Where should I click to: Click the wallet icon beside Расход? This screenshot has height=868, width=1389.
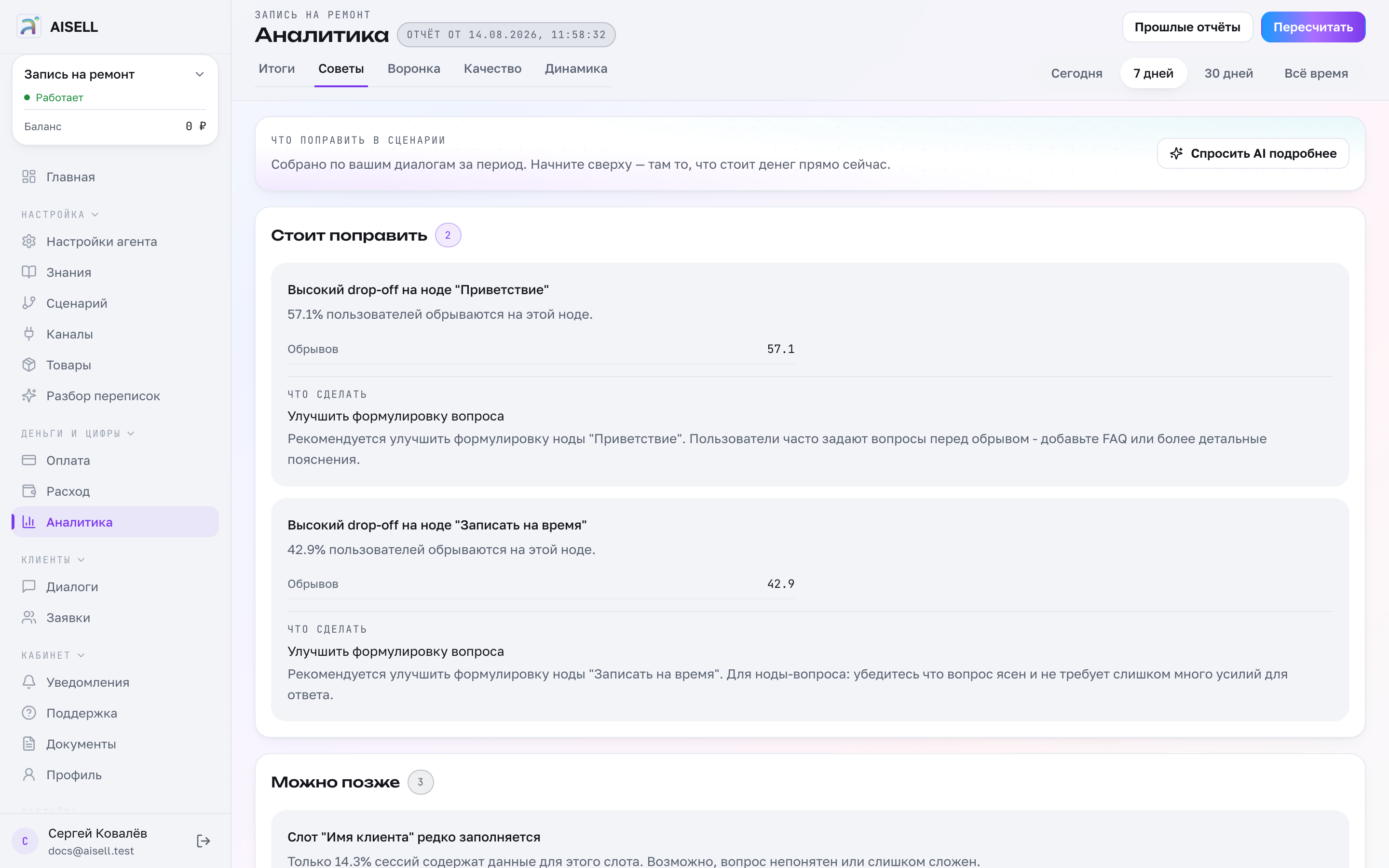pyautogui.click(x=29, y=491)
